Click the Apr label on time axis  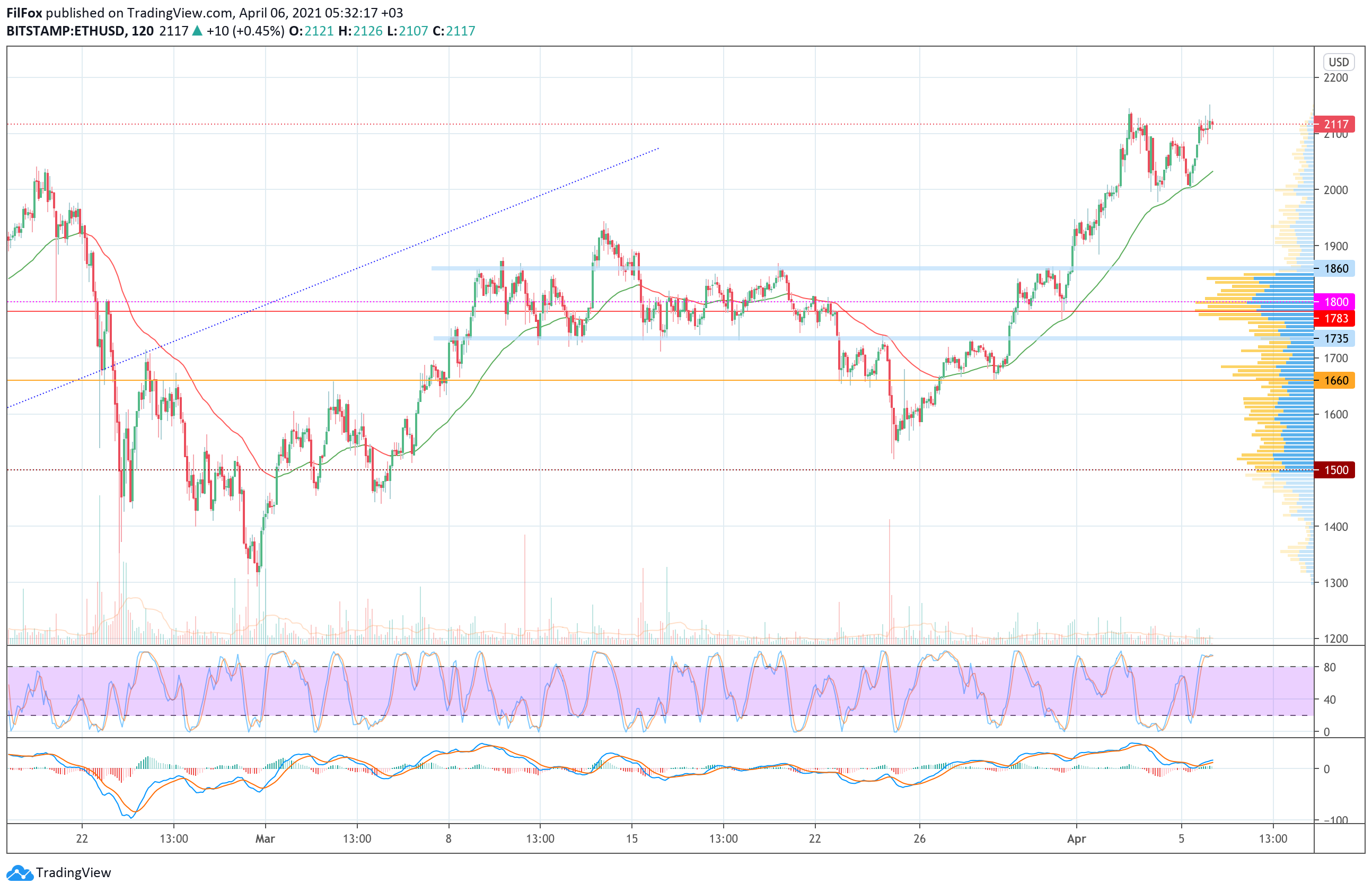tap(1076, 839)
